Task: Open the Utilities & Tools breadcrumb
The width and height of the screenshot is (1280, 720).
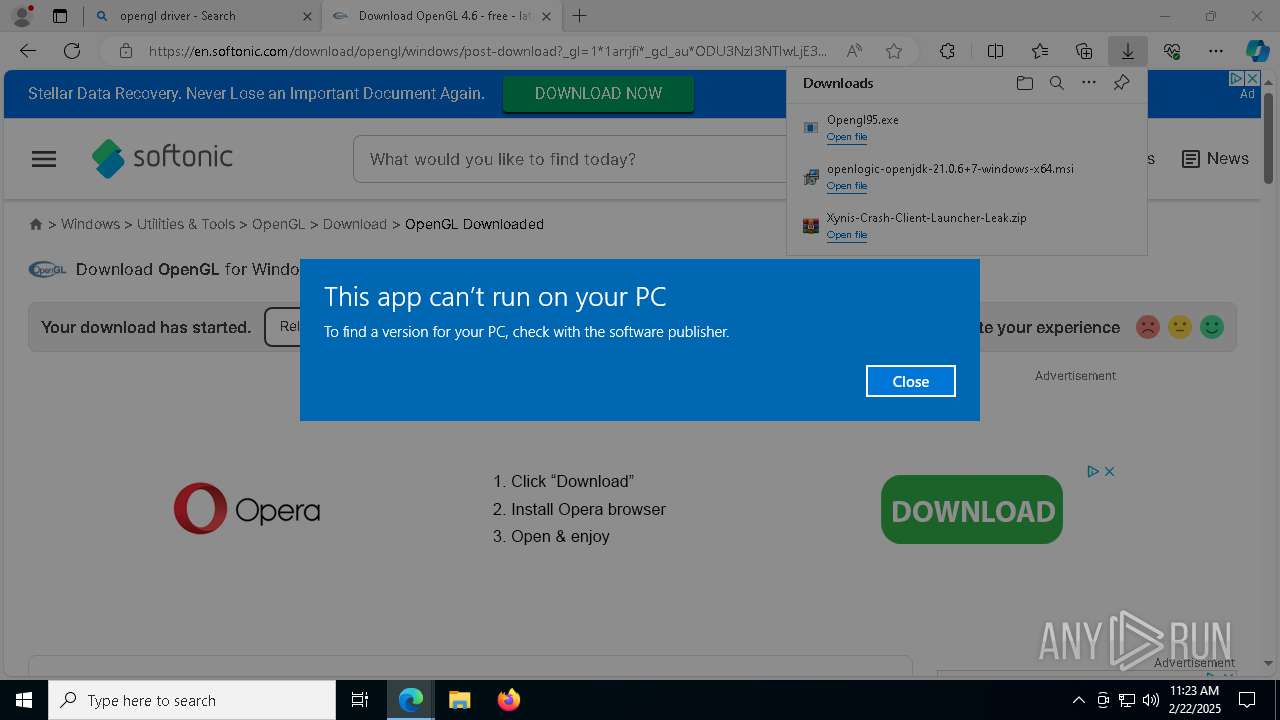Action: pyautogui.click(x=186, y=224)
